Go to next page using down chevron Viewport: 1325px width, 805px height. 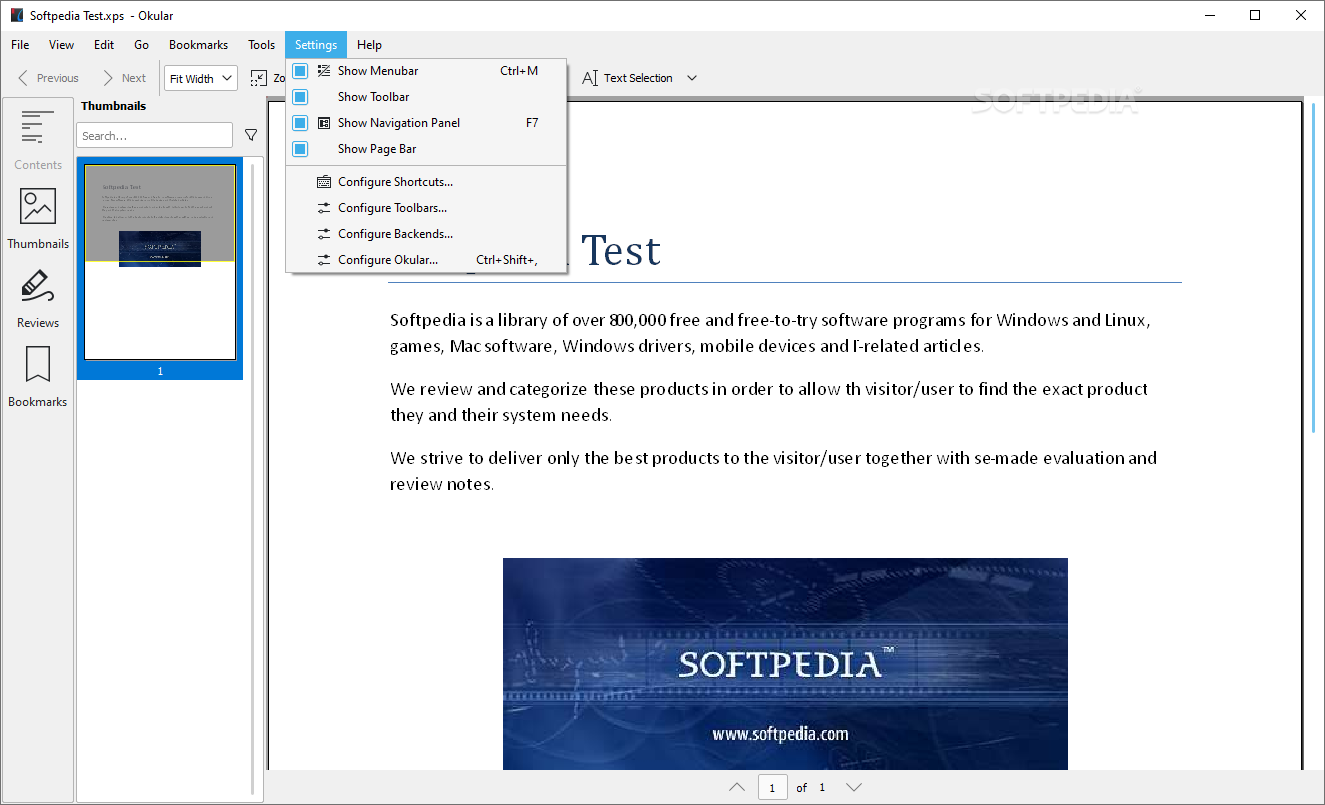click(x=854, y=787)
